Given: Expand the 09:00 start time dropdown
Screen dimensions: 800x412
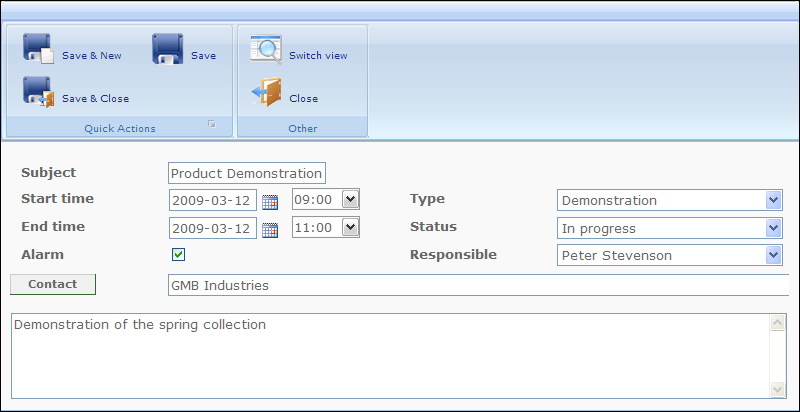Looking at the screenshot, I should (x=351, y=199).
